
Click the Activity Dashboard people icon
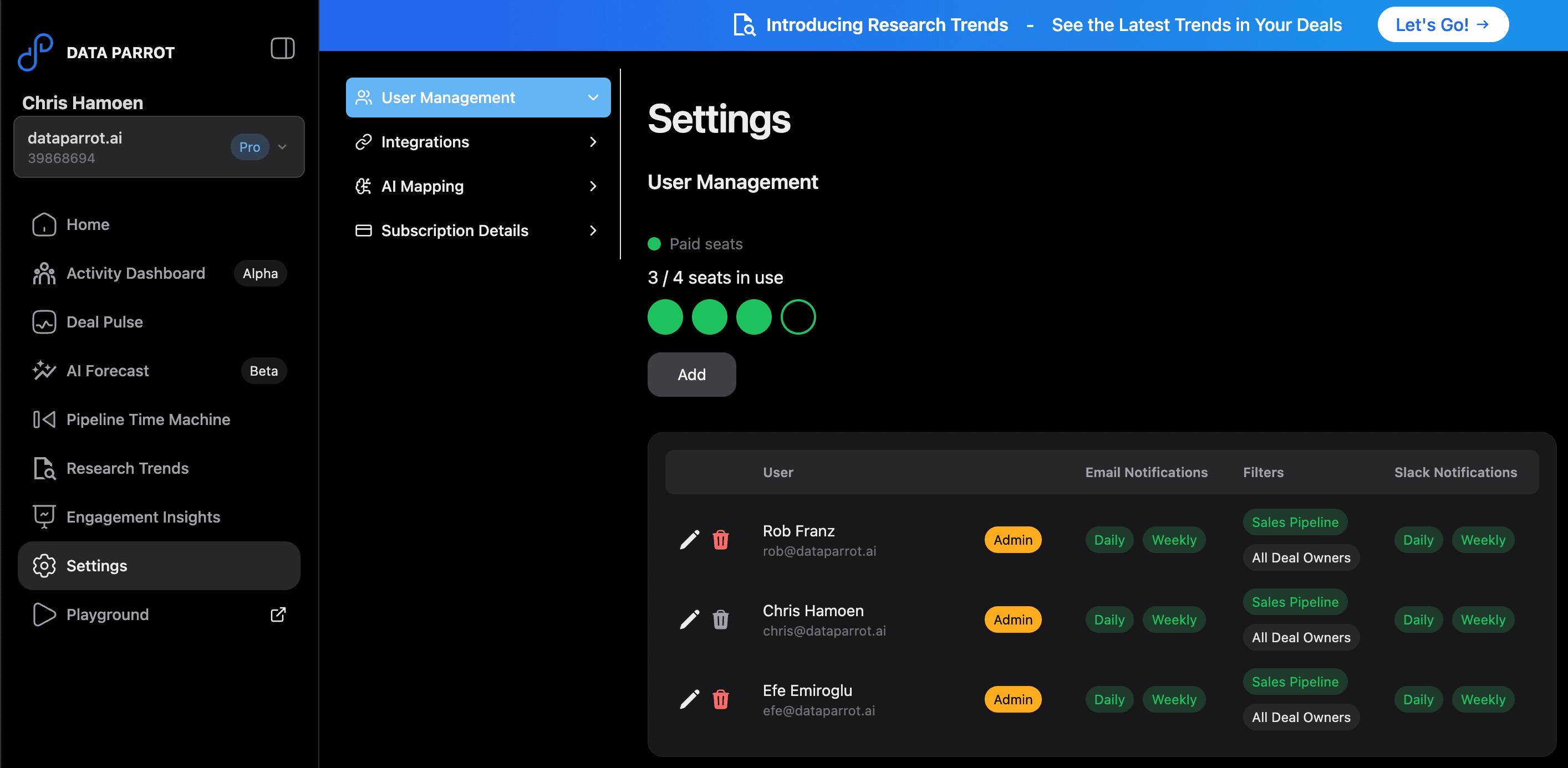pyautogui.click(x=44, y=273)
